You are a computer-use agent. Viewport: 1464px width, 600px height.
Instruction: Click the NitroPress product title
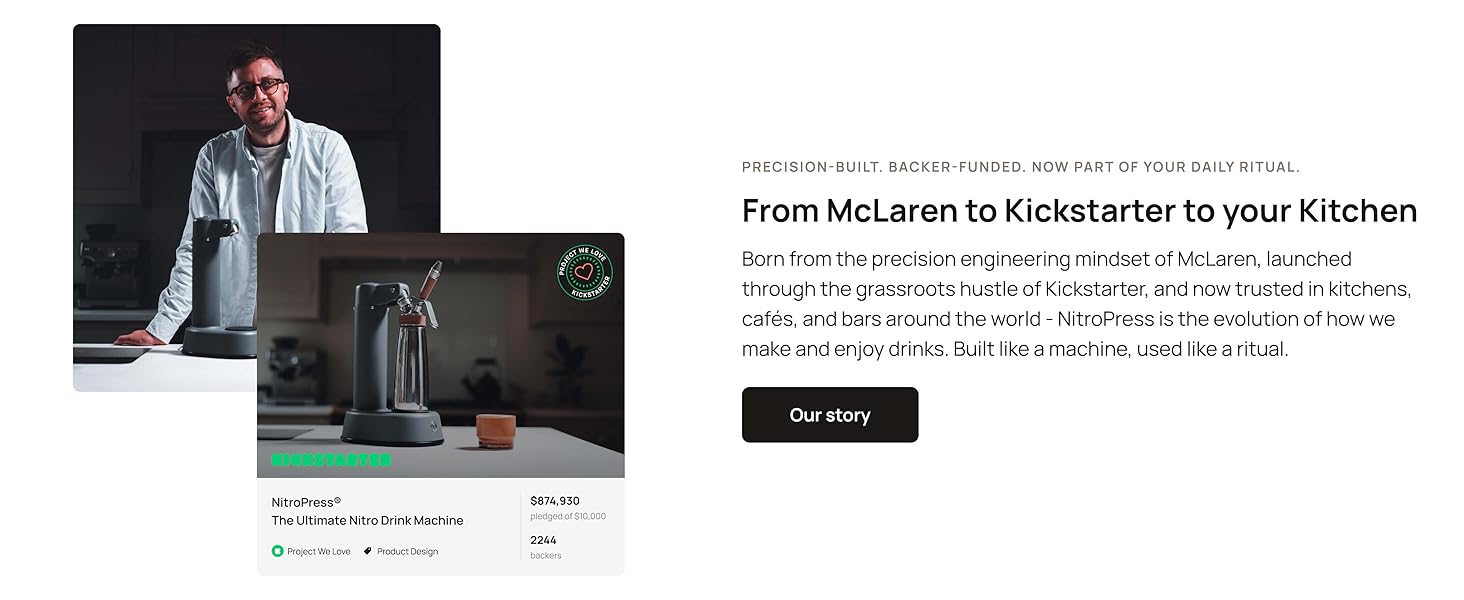coord(306,502)
